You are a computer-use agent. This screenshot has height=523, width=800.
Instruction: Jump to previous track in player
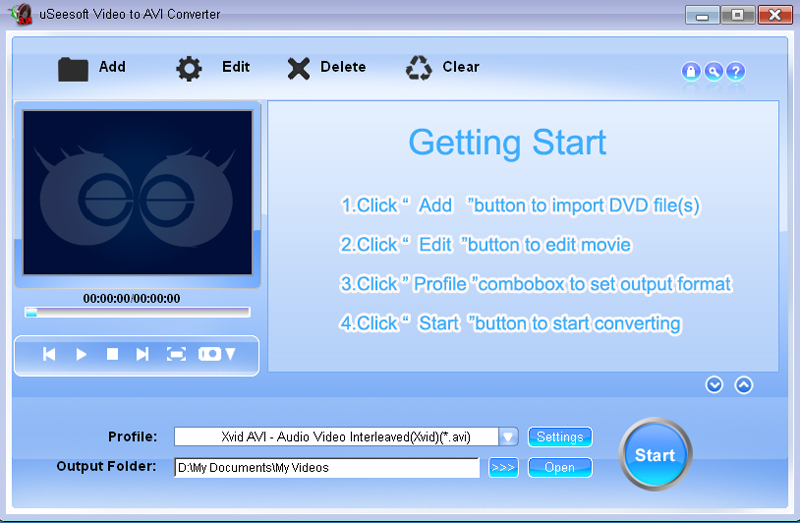coord(49,354)
